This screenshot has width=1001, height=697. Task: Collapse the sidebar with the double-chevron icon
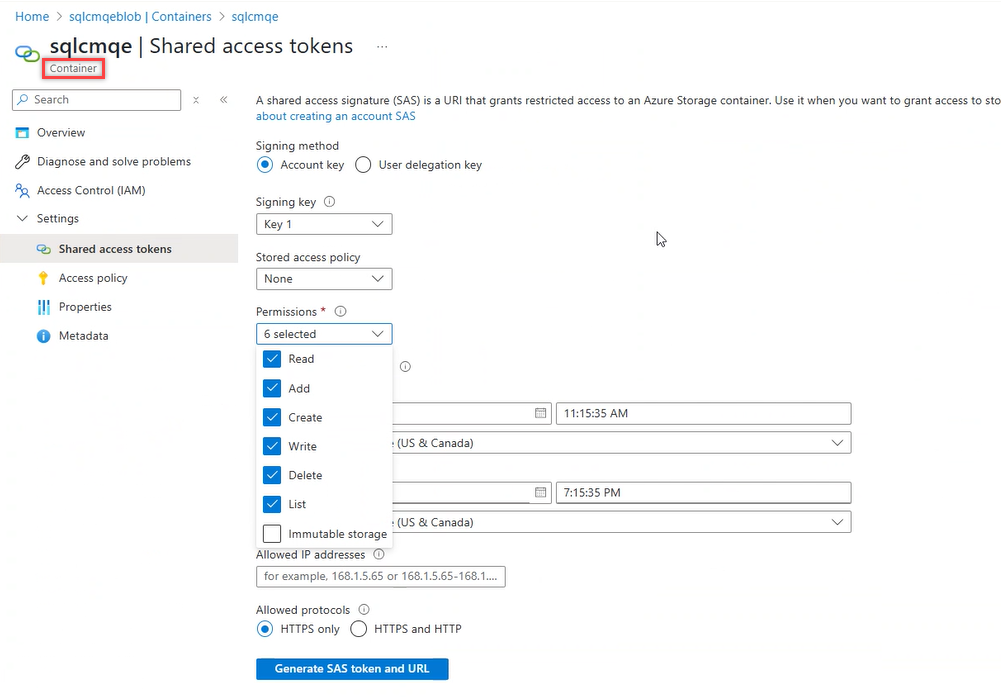[224, 100]
